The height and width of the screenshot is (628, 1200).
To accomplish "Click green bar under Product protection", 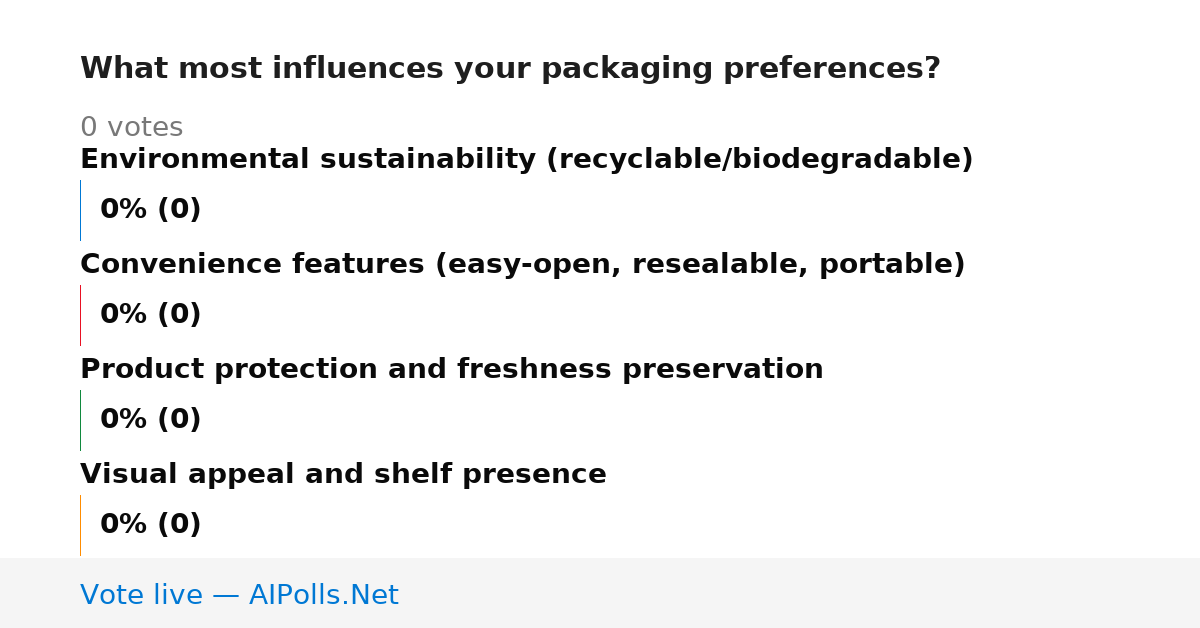I will click(x=80, y=420).
